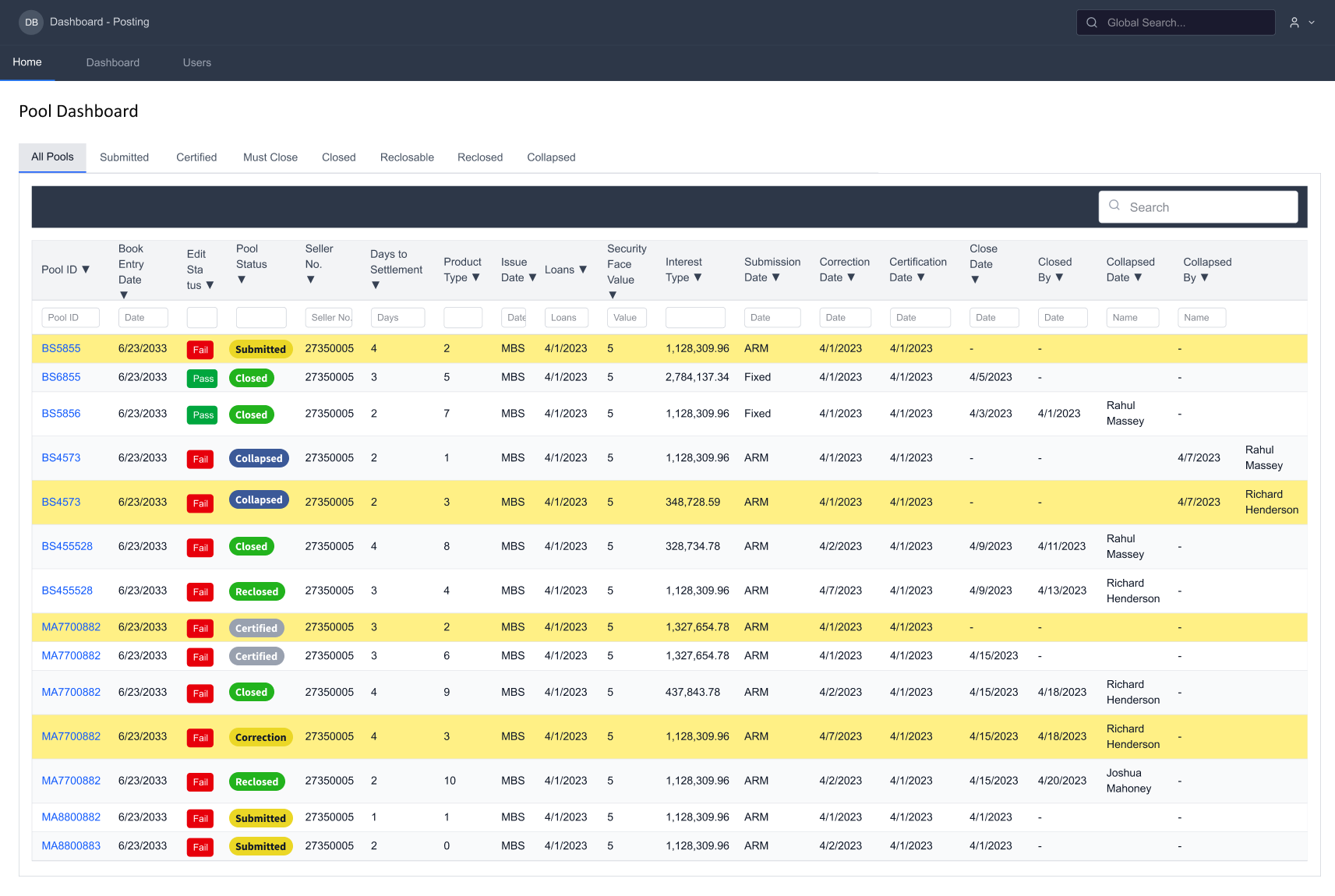This screenshot has height=896, width=1335.
Task: Click the Submitted status badge for BS5855
Action: click(260, 349)
